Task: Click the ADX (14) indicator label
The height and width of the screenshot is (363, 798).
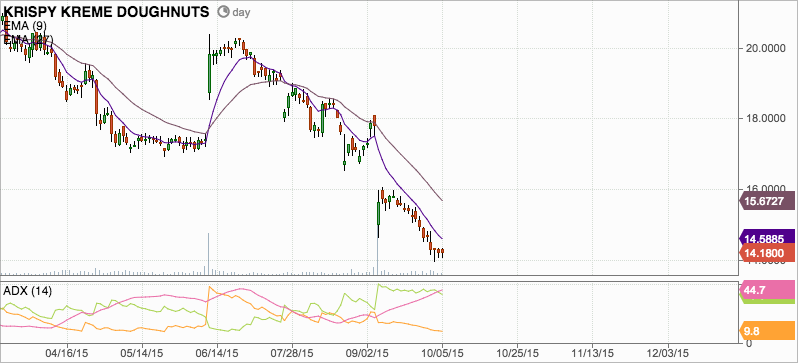Action: (27, 291)
